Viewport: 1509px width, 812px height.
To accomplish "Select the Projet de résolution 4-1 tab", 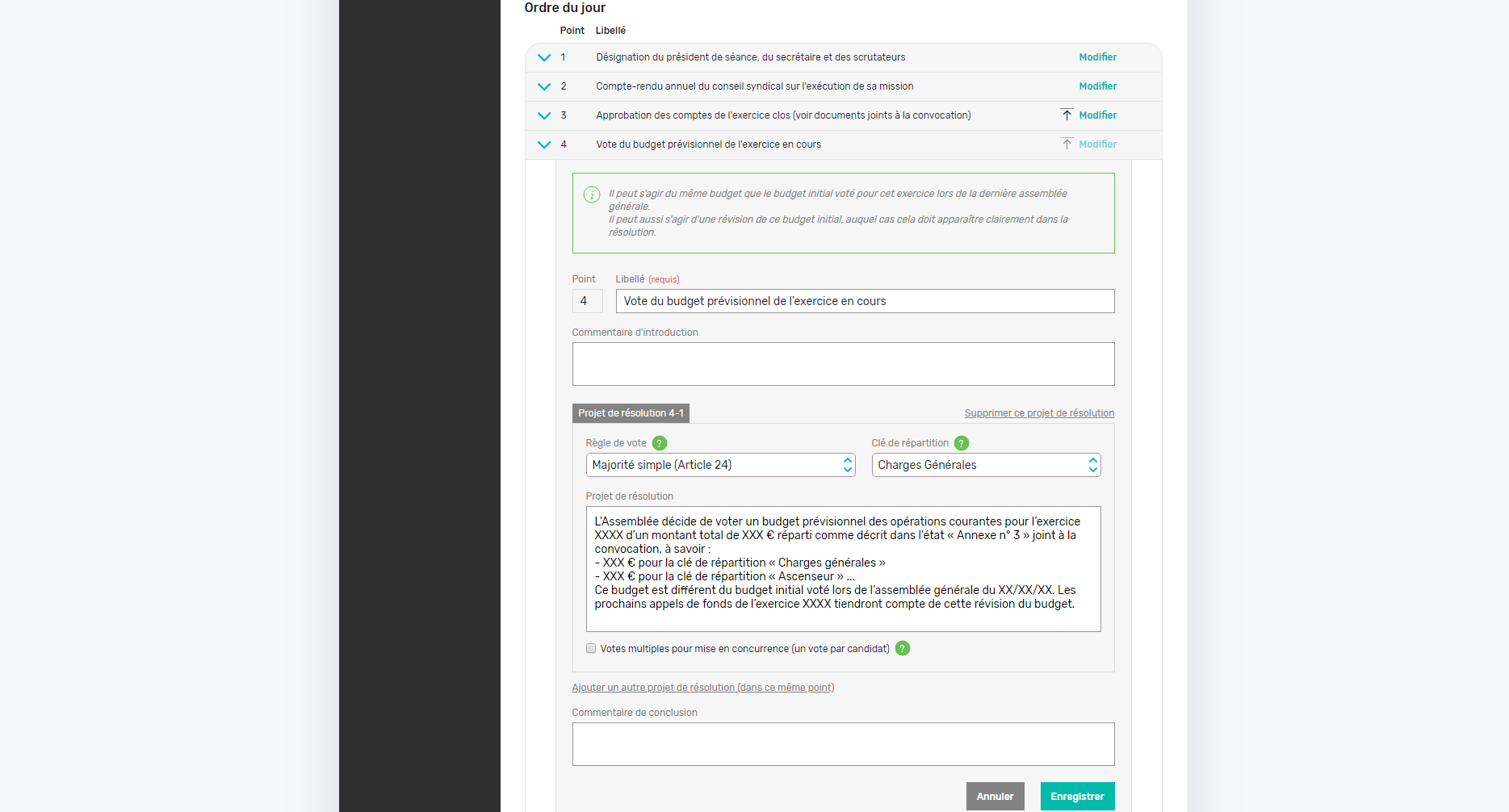I will pyautogui.click(x=631, y=413).
